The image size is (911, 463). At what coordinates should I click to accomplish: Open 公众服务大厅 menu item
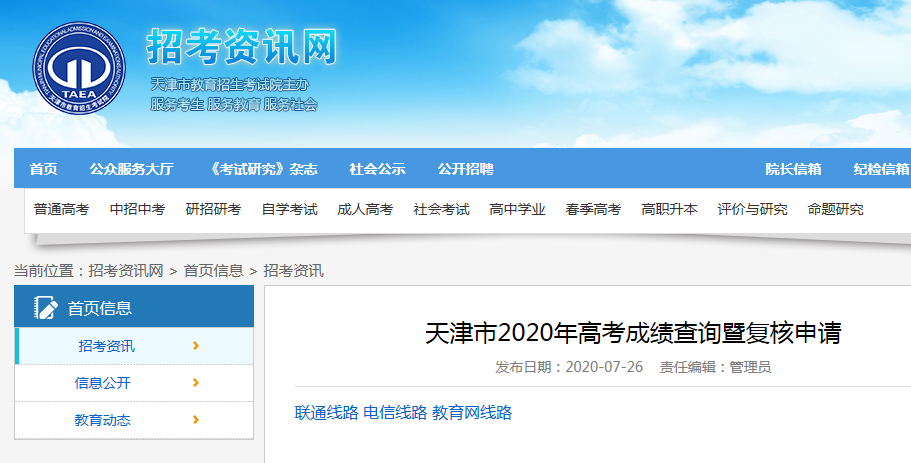coord(131,169)
